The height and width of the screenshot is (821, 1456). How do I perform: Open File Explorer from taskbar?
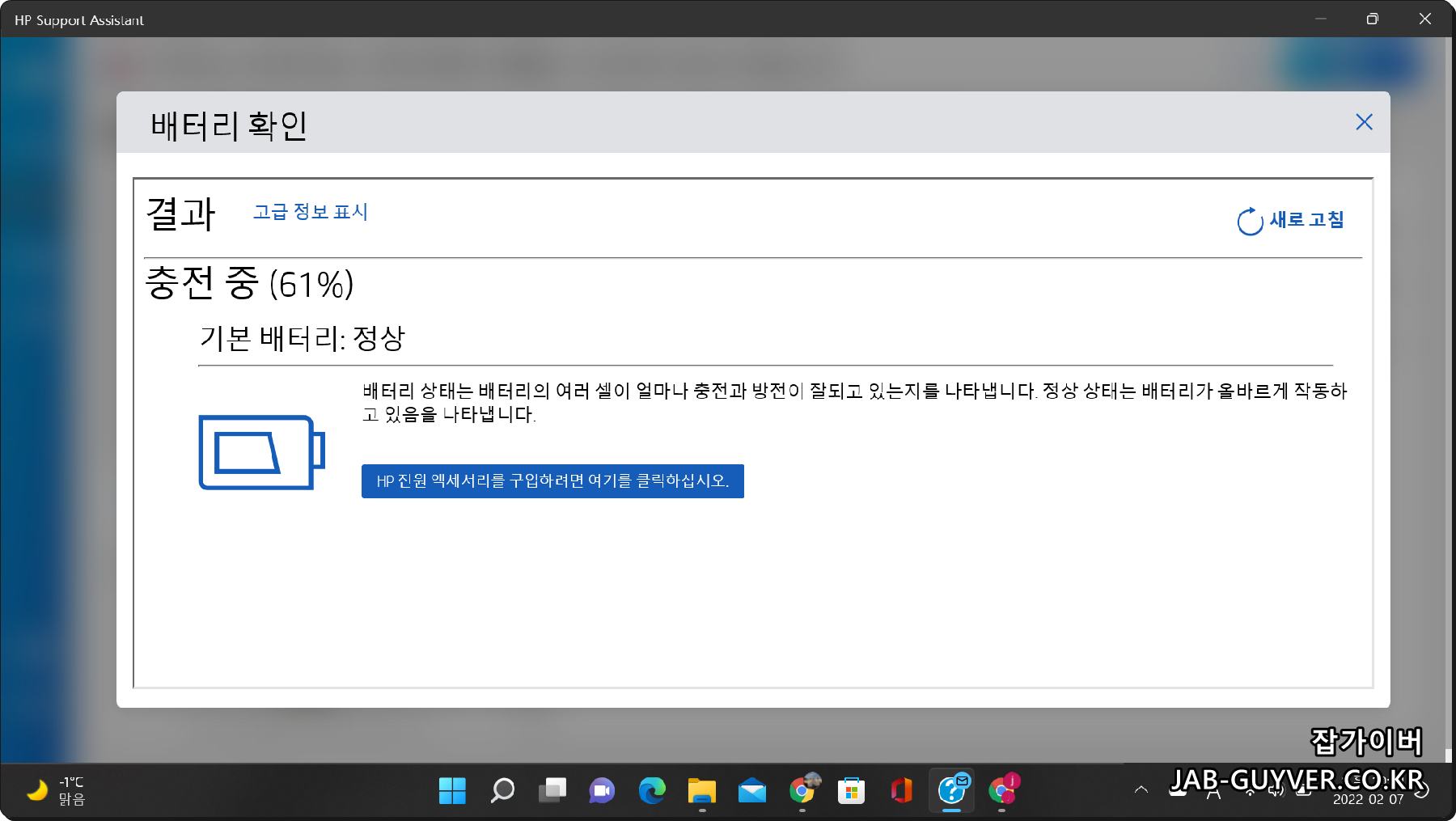[x=702, y=790]
